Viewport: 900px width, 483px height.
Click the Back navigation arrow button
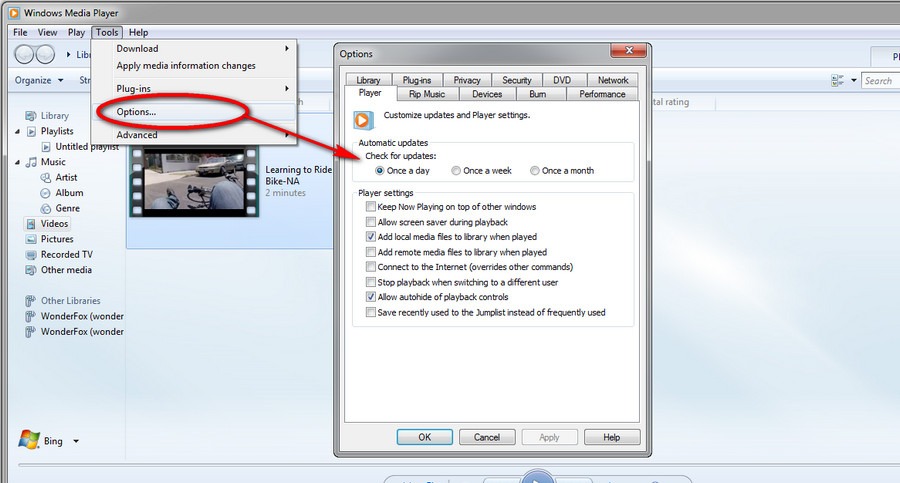(24, 54)
